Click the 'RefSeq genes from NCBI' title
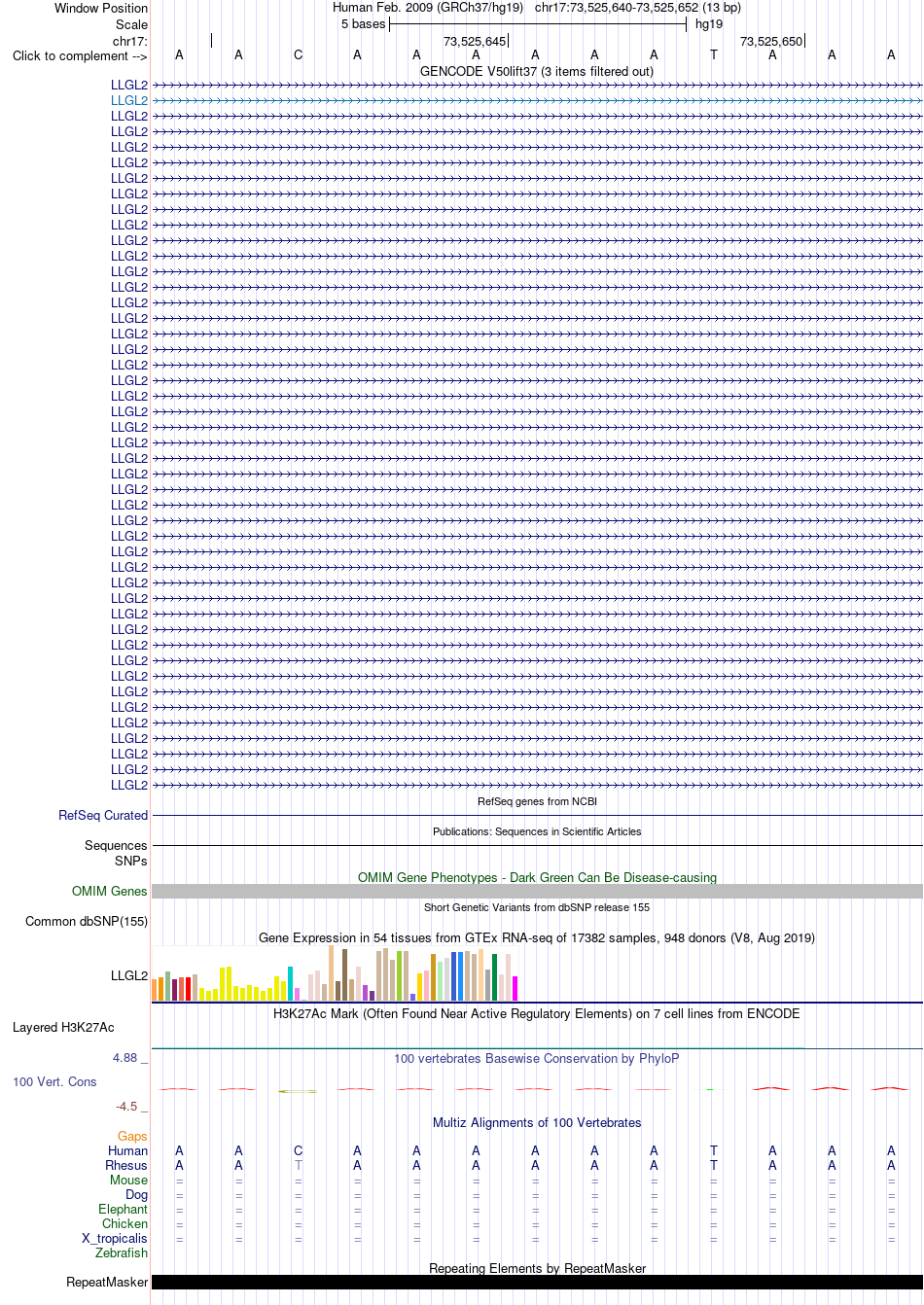Image resolution: width=924 pixels, height=1305 pixels. (x=537, y=801)
